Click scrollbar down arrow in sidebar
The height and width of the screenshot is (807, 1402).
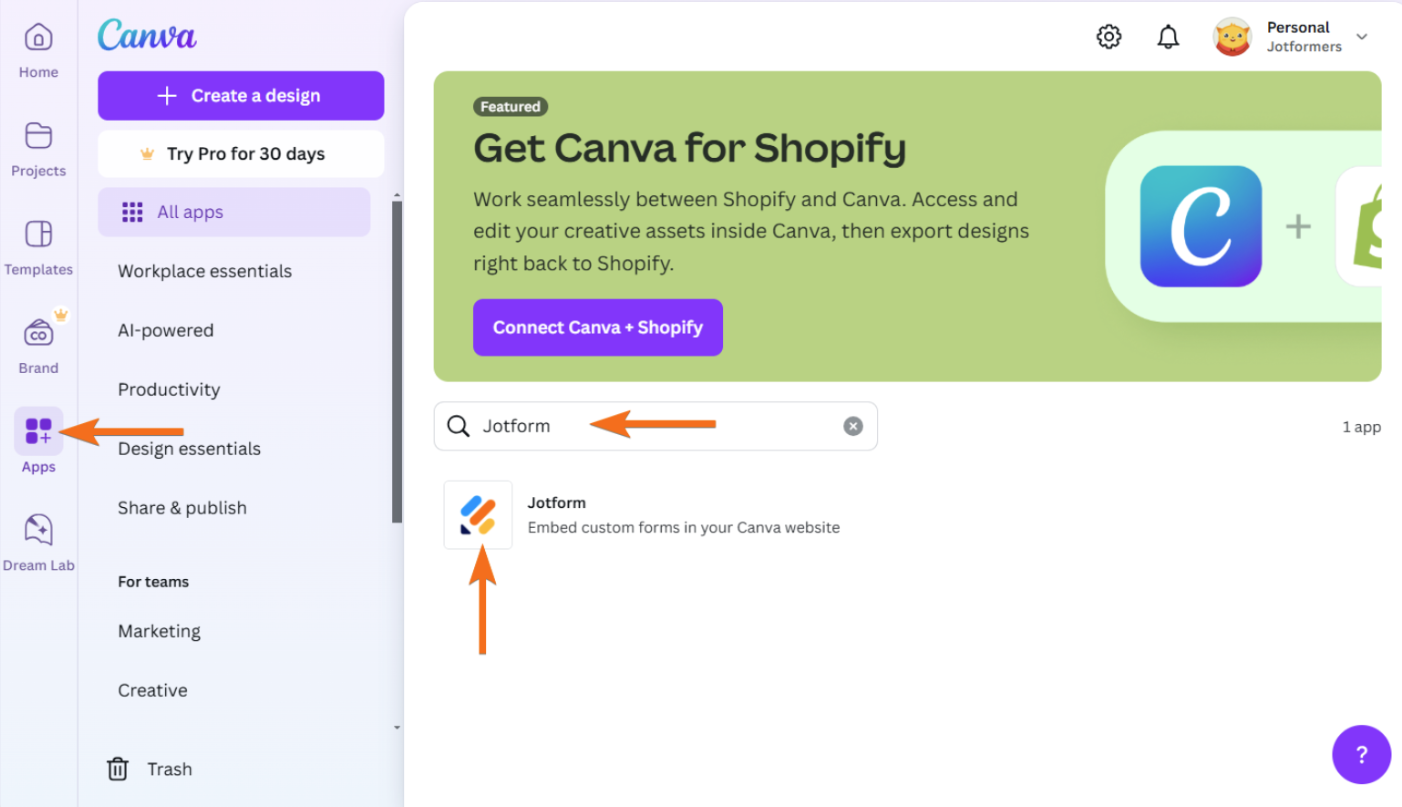(x=397, y=727)
